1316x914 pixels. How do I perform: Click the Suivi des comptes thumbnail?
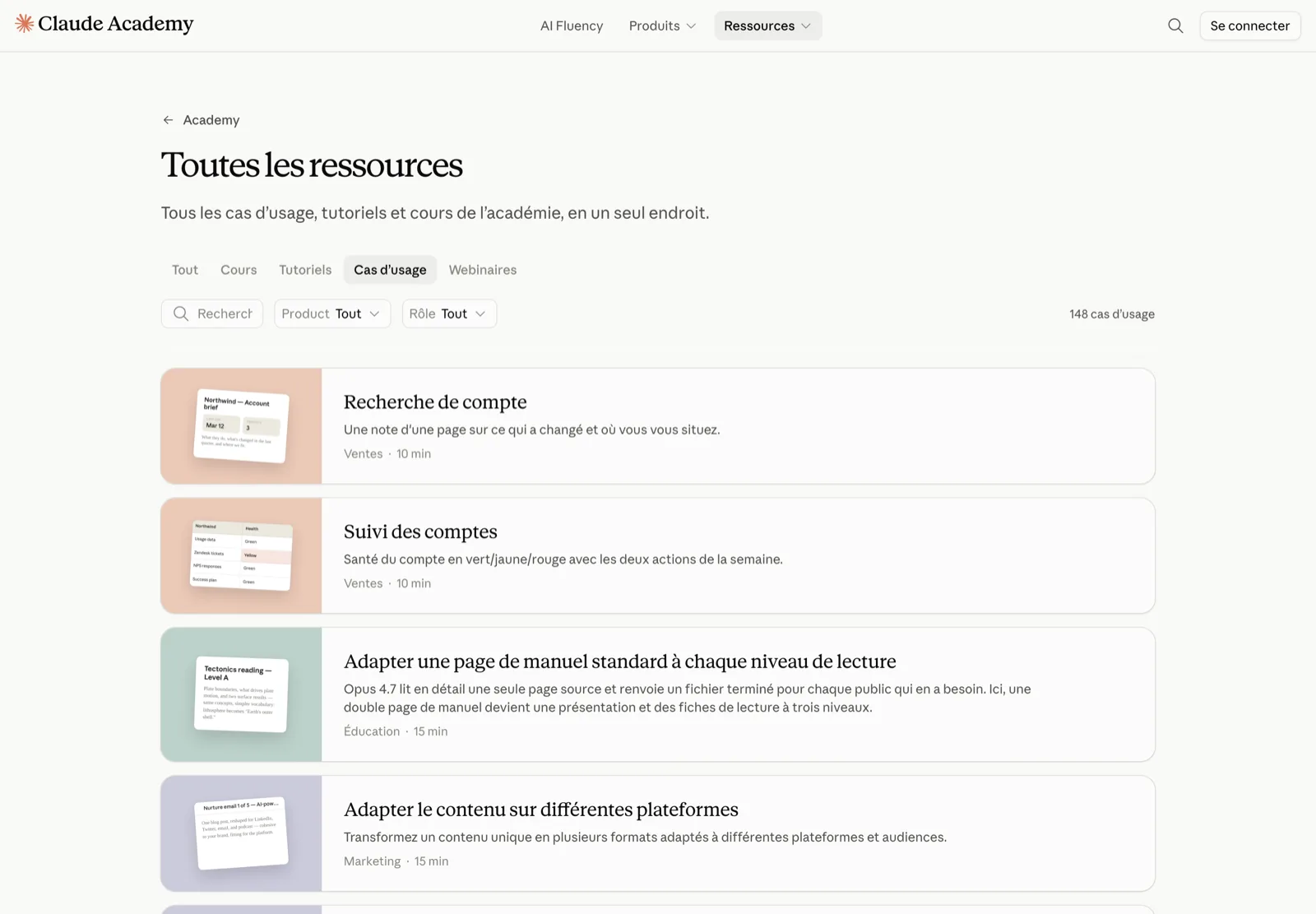click(x=241, y=555)
